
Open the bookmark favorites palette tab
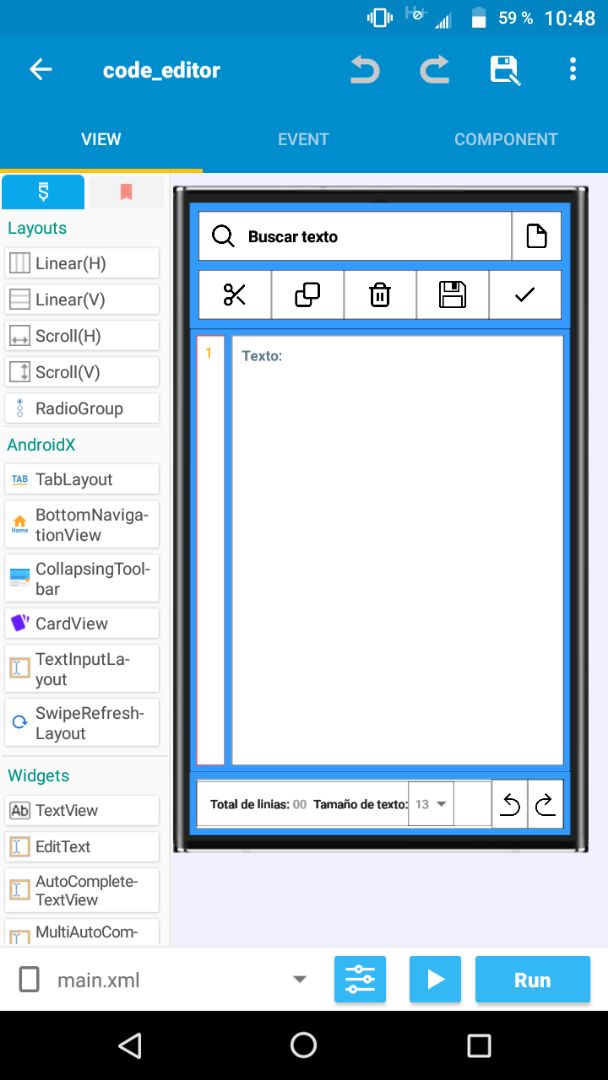tap(126, 192)
